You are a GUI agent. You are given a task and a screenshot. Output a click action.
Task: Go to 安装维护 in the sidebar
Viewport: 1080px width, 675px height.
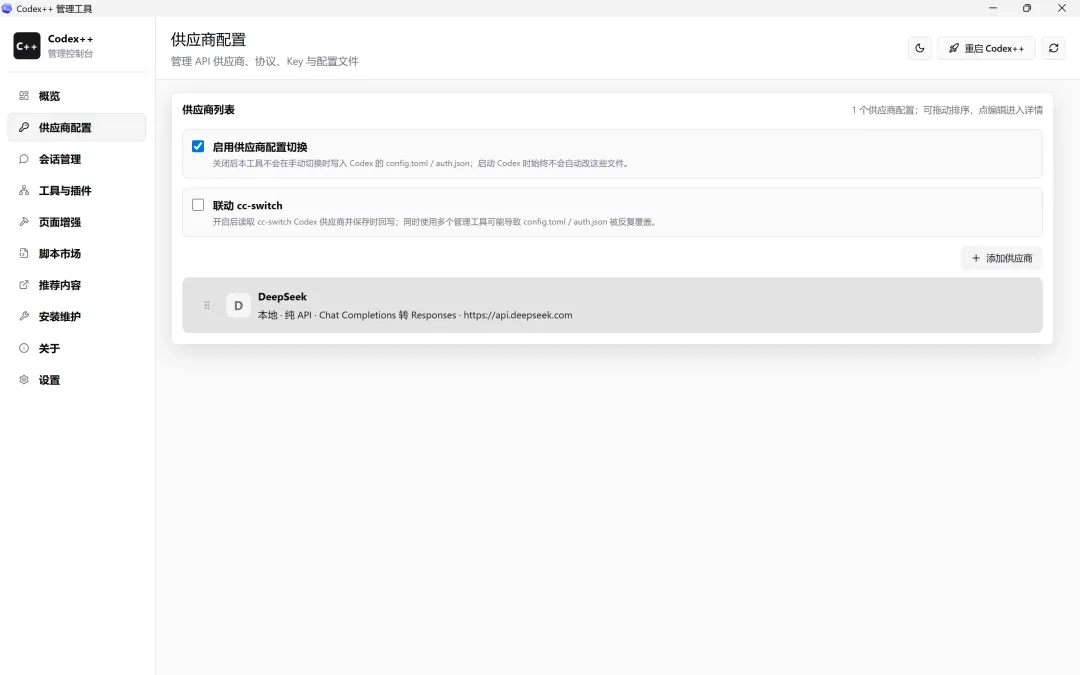[x=76, y=317]
